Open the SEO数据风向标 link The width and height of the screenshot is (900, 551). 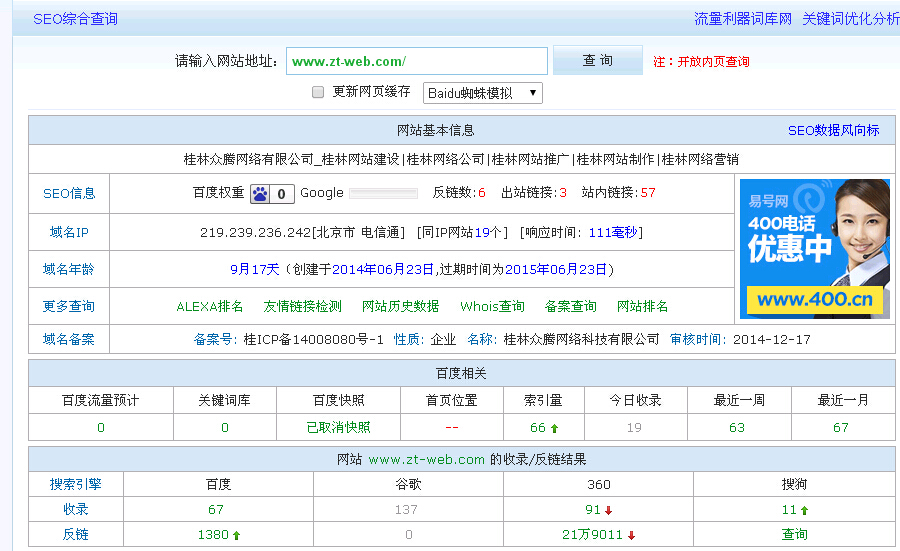click(x=833, y=130)
